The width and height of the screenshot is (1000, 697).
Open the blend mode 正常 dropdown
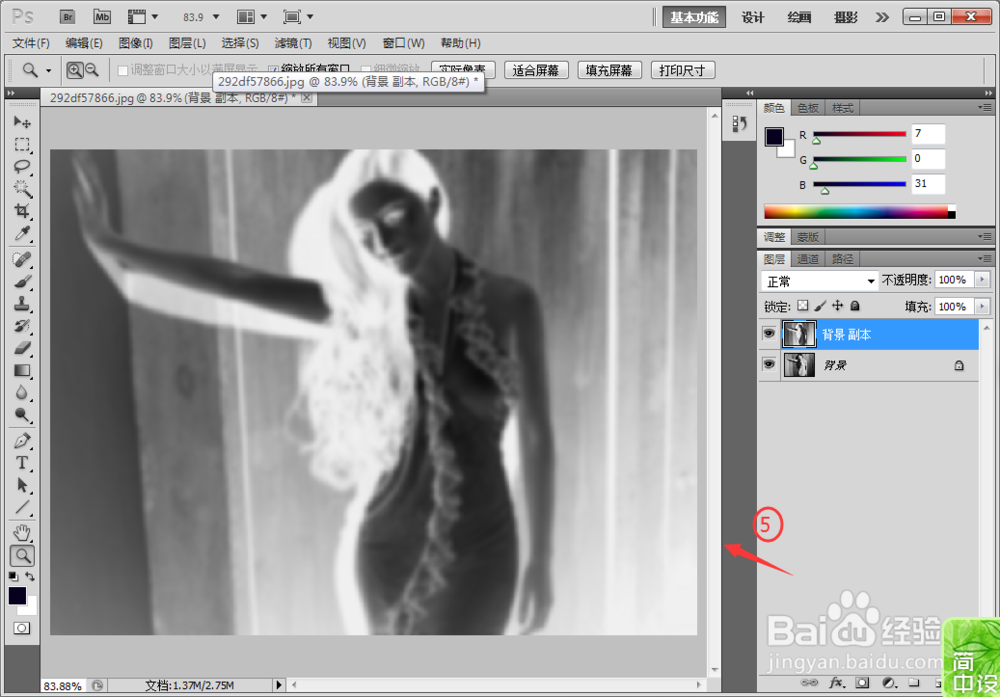pos(820,281)
